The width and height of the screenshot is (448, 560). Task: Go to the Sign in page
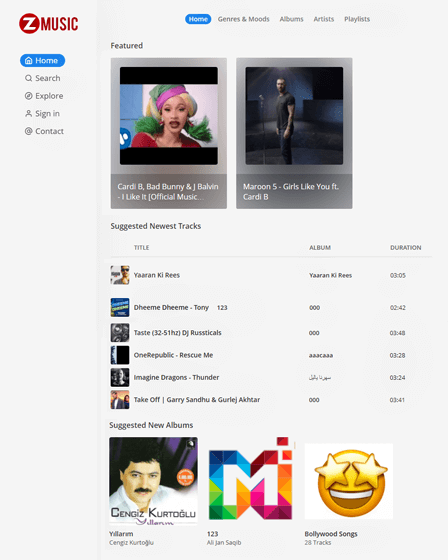tap(42, 114)
